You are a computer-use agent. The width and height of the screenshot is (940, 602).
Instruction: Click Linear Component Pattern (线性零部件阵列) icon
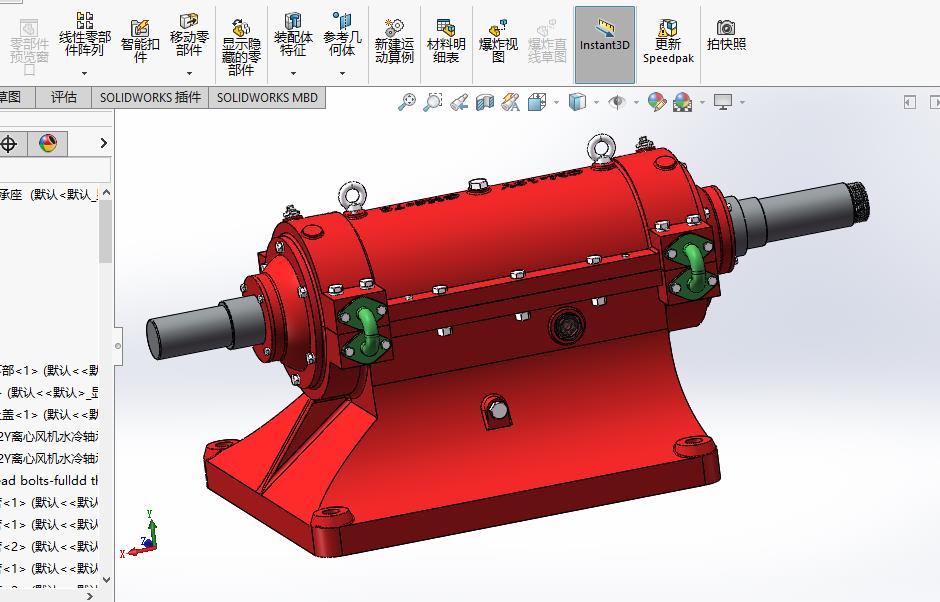pyautogui.click(x=85, y=35)
